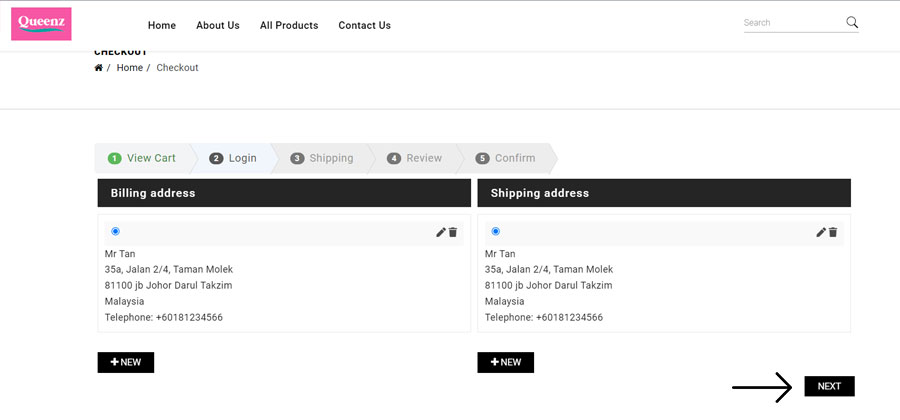Edit billing address with pencil icon
The width and height of the screenshot is (900, 420).
pos(441,232)
